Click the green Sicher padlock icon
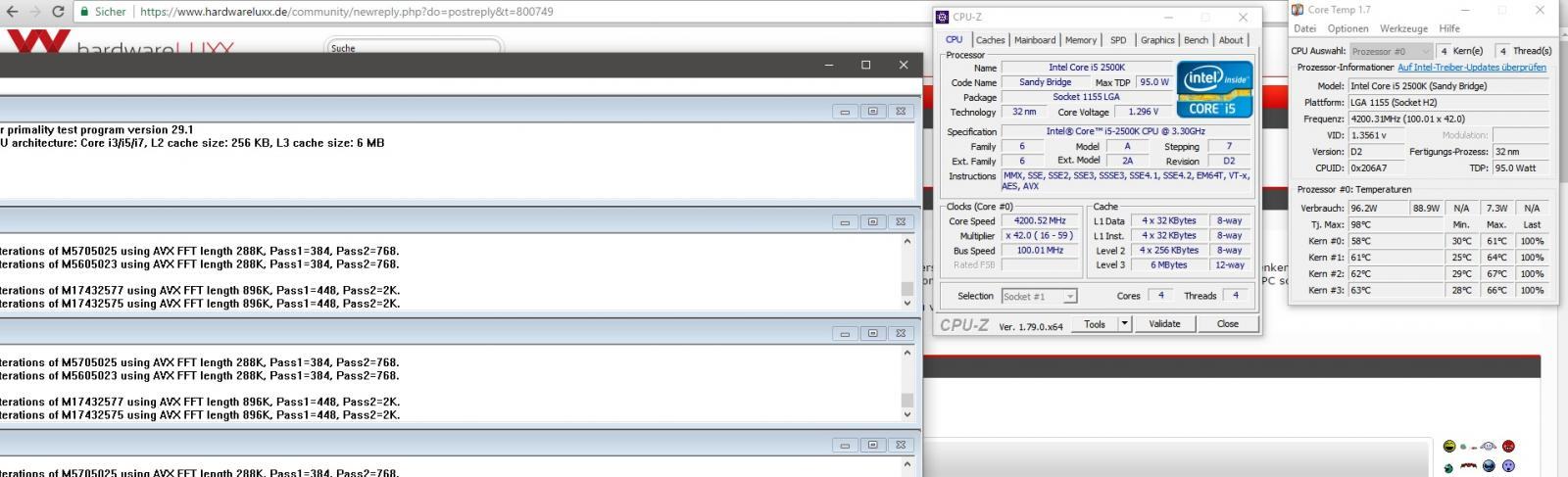 [84, 12]
